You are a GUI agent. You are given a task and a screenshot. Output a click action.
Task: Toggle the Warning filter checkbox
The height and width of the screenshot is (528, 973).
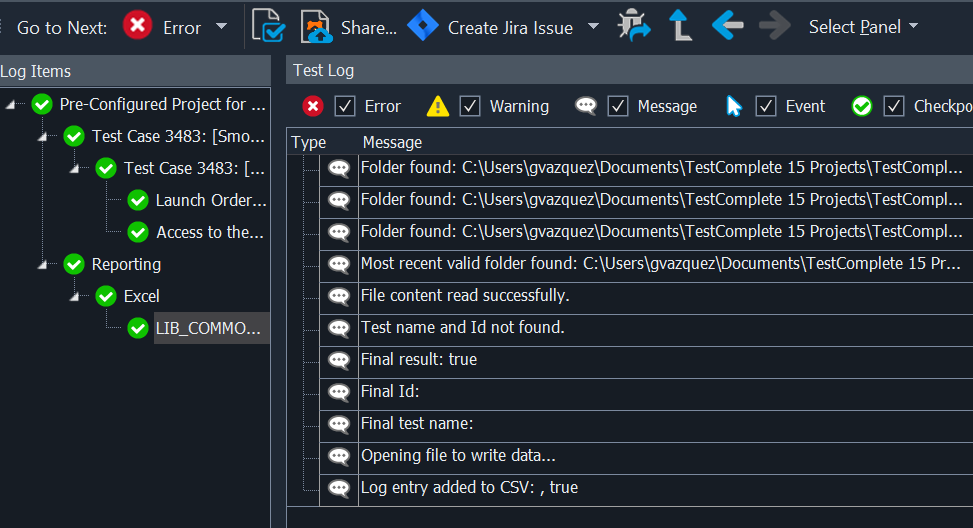pos(470,106)
